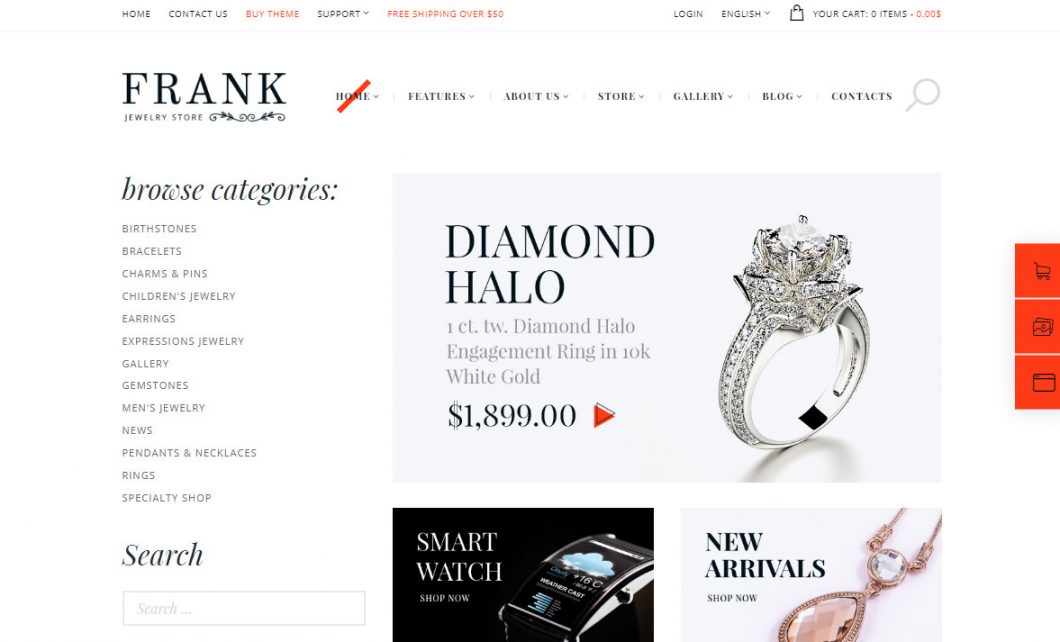Expand the Features menu dropdown

click(x=441, y=97)
